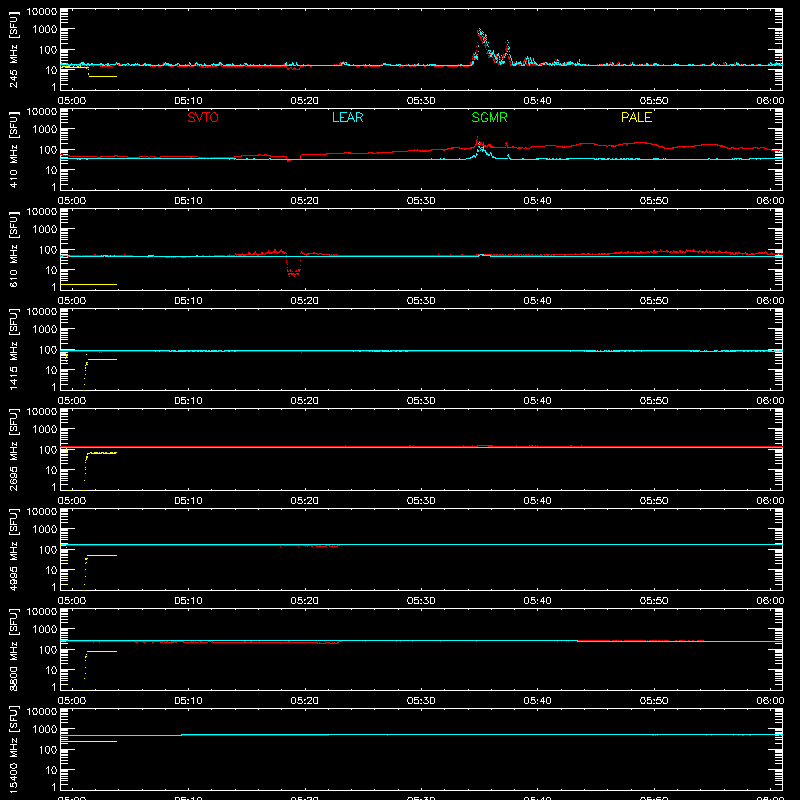800x800 pixels.
Task: Select the 245 MHz [SFU] axis title
Action: point(14,49)
